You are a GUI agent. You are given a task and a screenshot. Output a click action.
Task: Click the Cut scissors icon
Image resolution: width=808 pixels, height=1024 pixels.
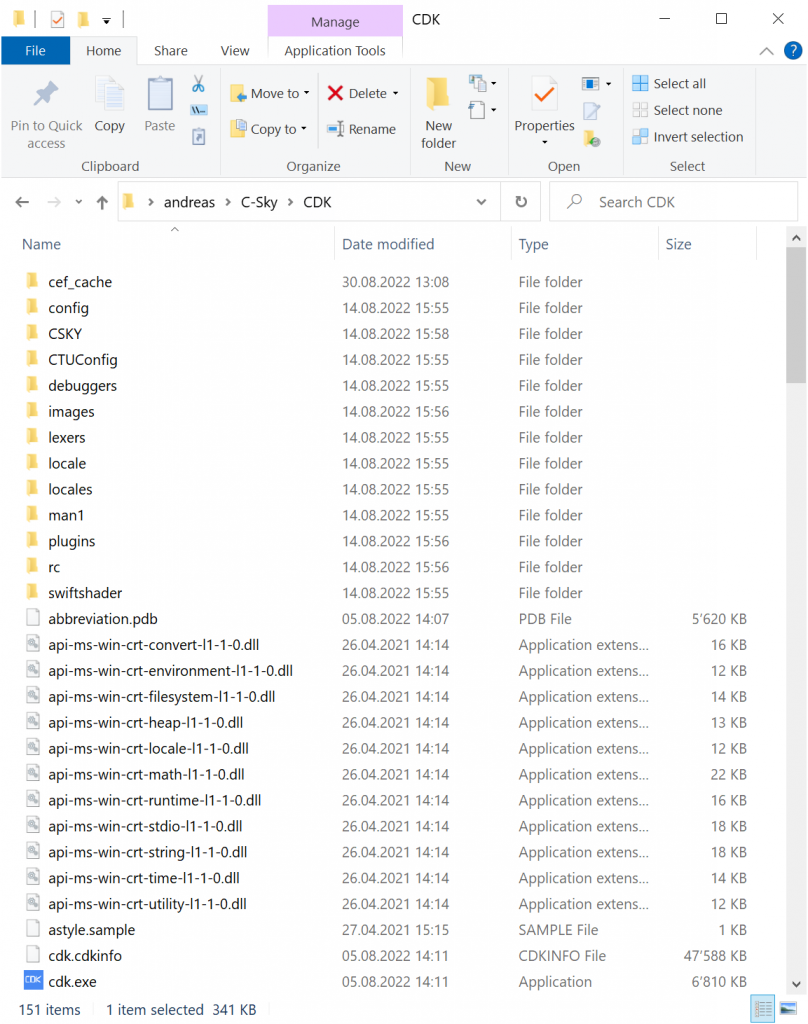click(199, 84)
